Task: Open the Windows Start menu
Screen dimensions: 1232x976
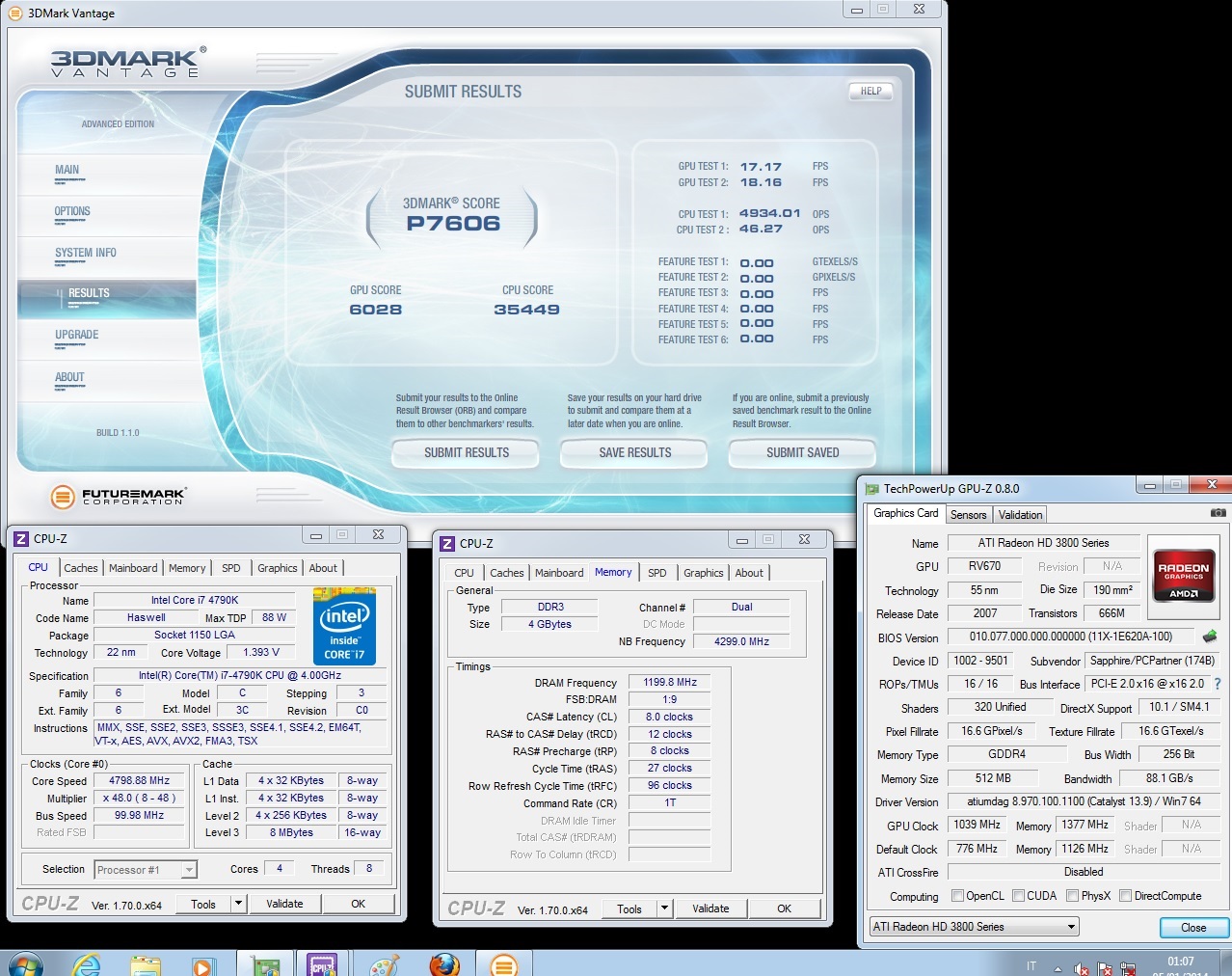Action: pos(25,964)
